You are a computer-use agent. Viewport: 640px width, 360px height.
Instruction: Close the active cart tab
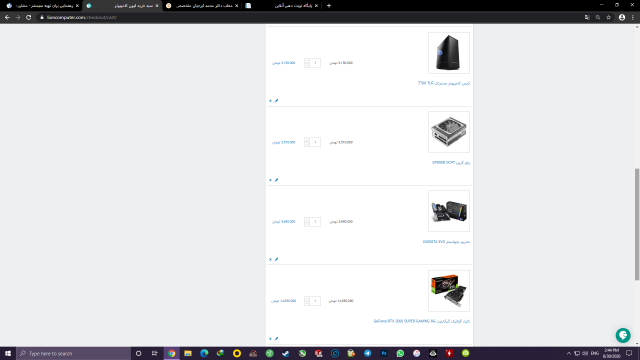(x=157, y=6)
